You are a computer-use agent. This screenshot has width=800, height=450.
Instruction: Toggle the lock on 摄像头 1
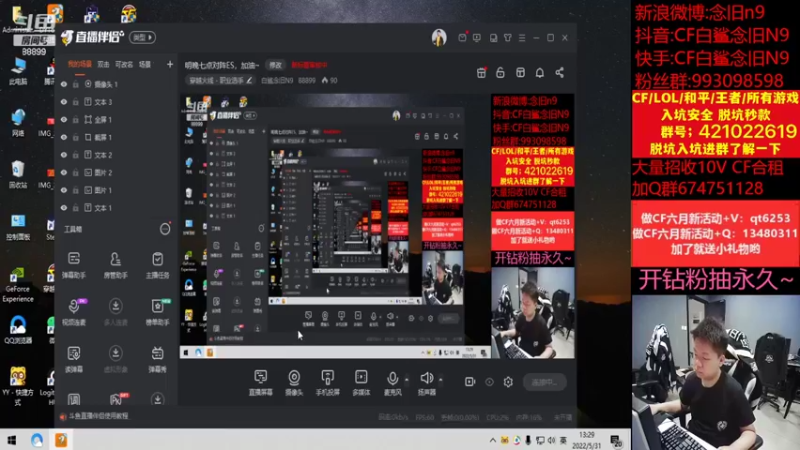(x=76, y=84)
